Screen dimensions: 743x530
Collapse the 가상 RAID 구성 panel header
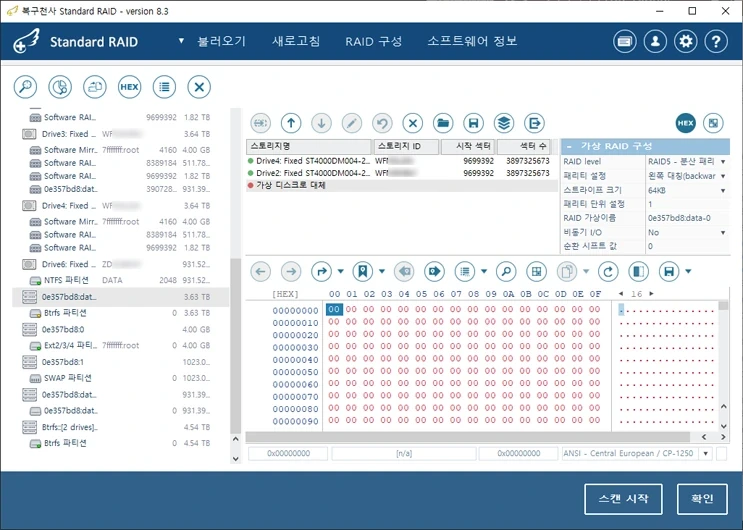point(569,146)
